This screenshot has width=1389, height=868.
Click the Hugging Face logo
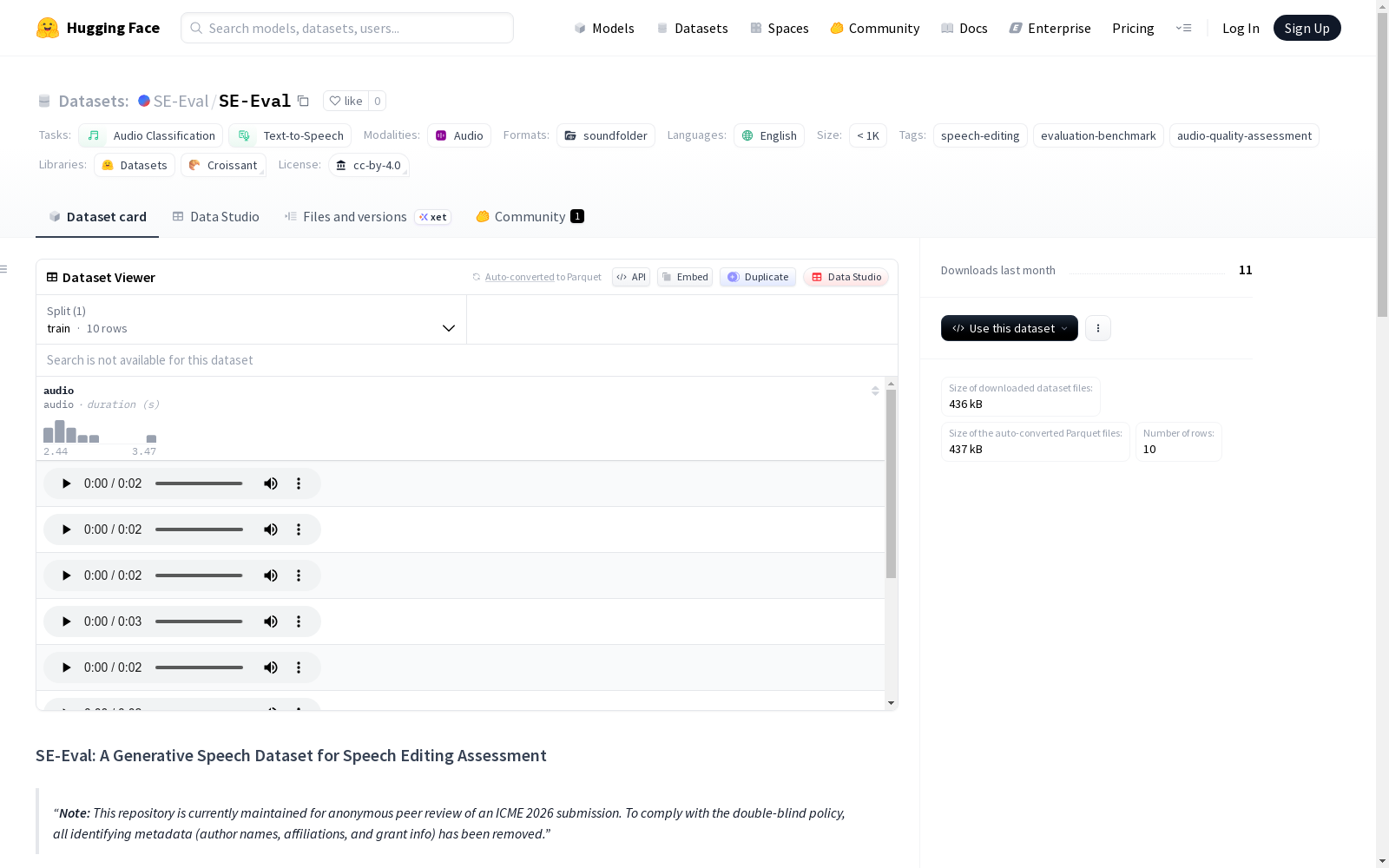click(x=98, y=28)
